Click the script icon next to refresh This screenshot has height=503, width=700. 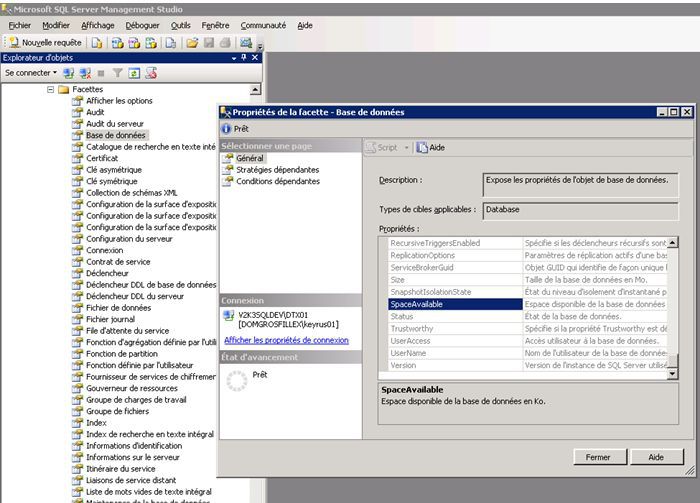[x=151, y=73]
